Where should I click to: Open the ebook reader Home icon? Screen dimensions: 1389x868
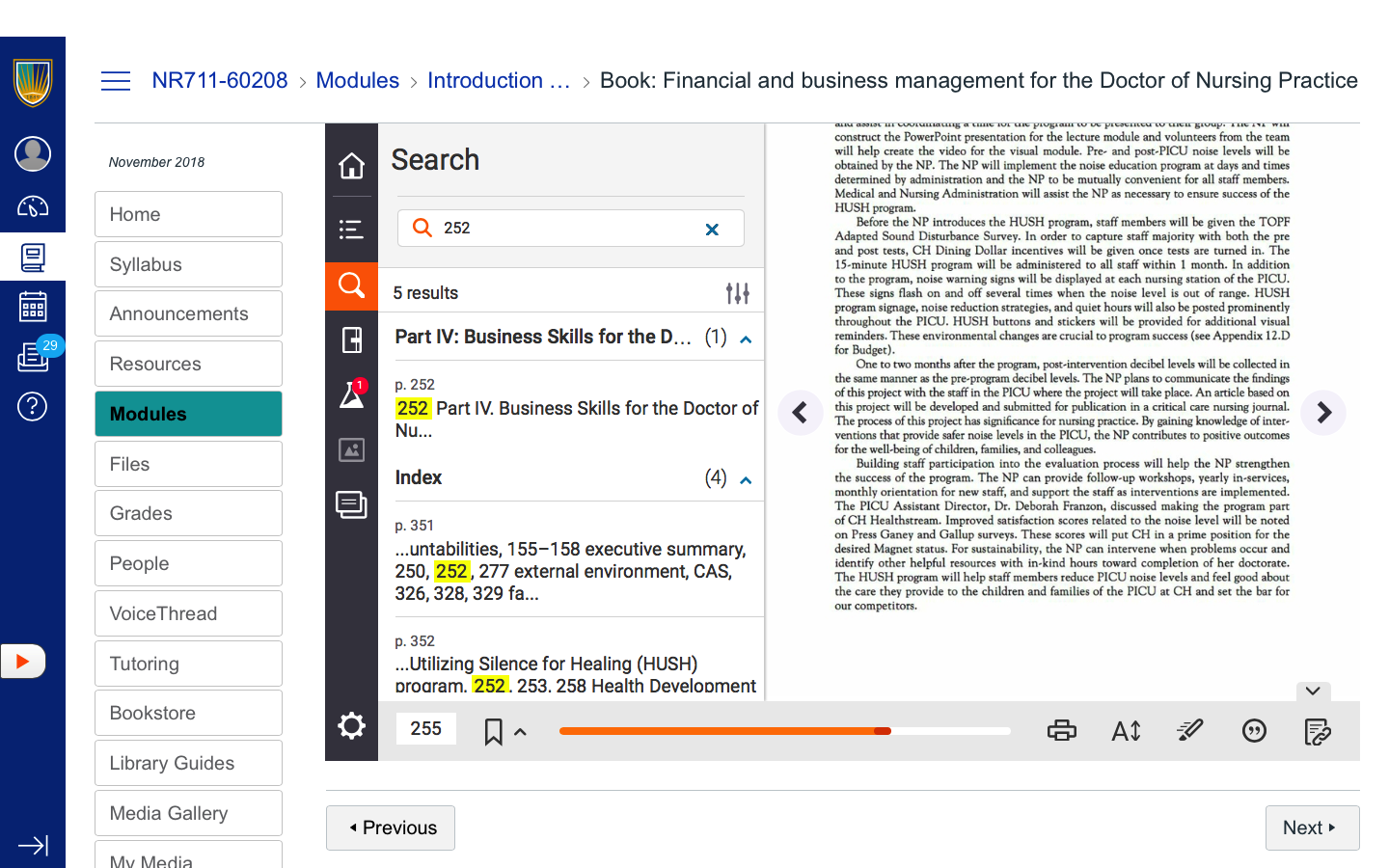351,166
